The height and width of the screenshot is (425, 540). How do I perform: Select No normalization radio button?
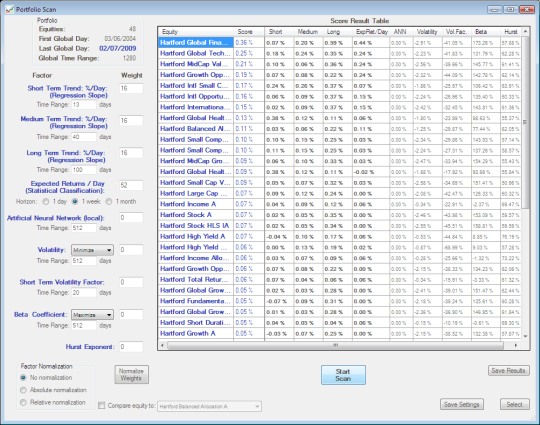(23, 378)
